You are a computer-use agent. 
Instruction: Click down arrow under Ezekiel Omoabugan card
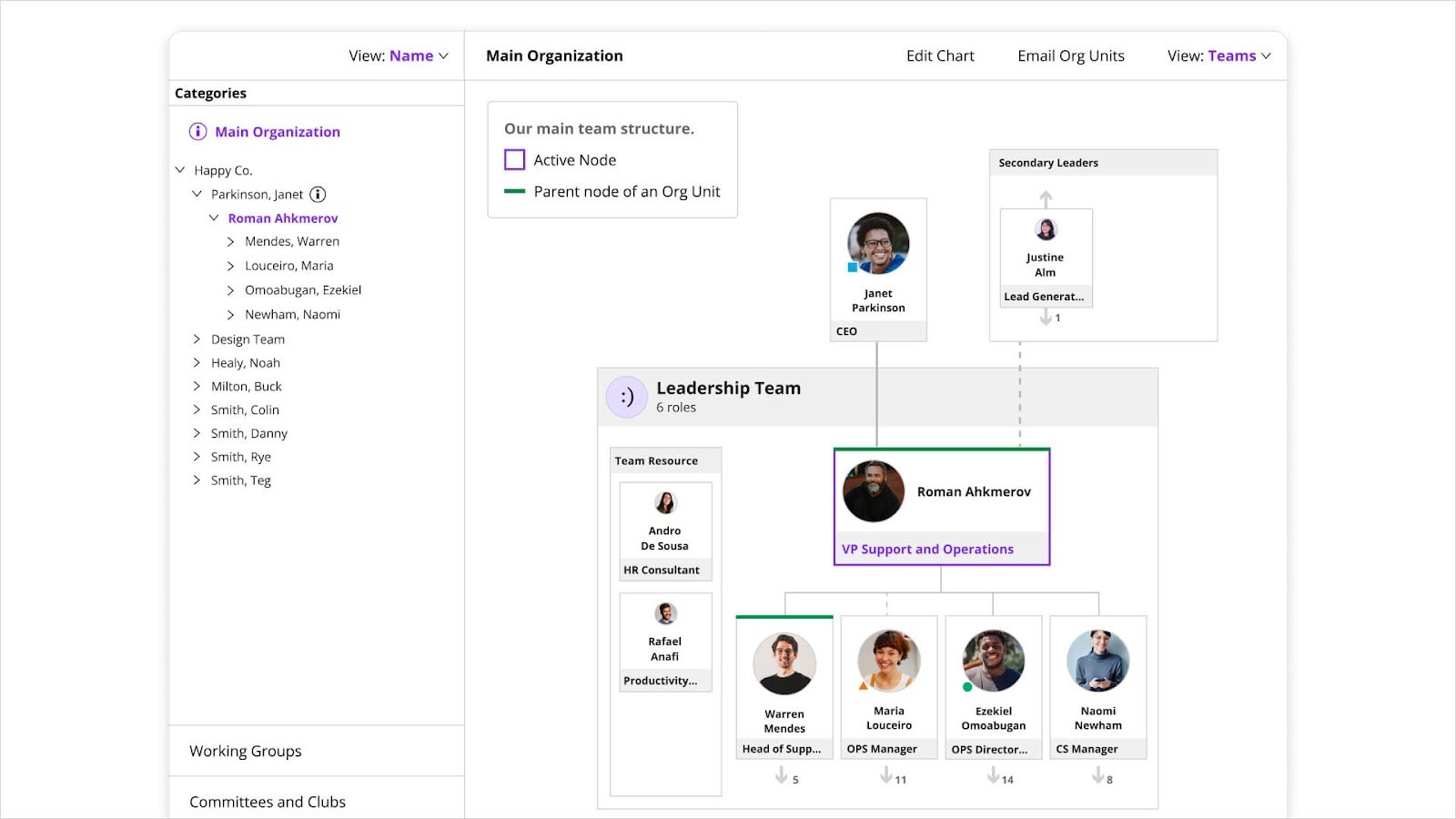click(994, 775)
